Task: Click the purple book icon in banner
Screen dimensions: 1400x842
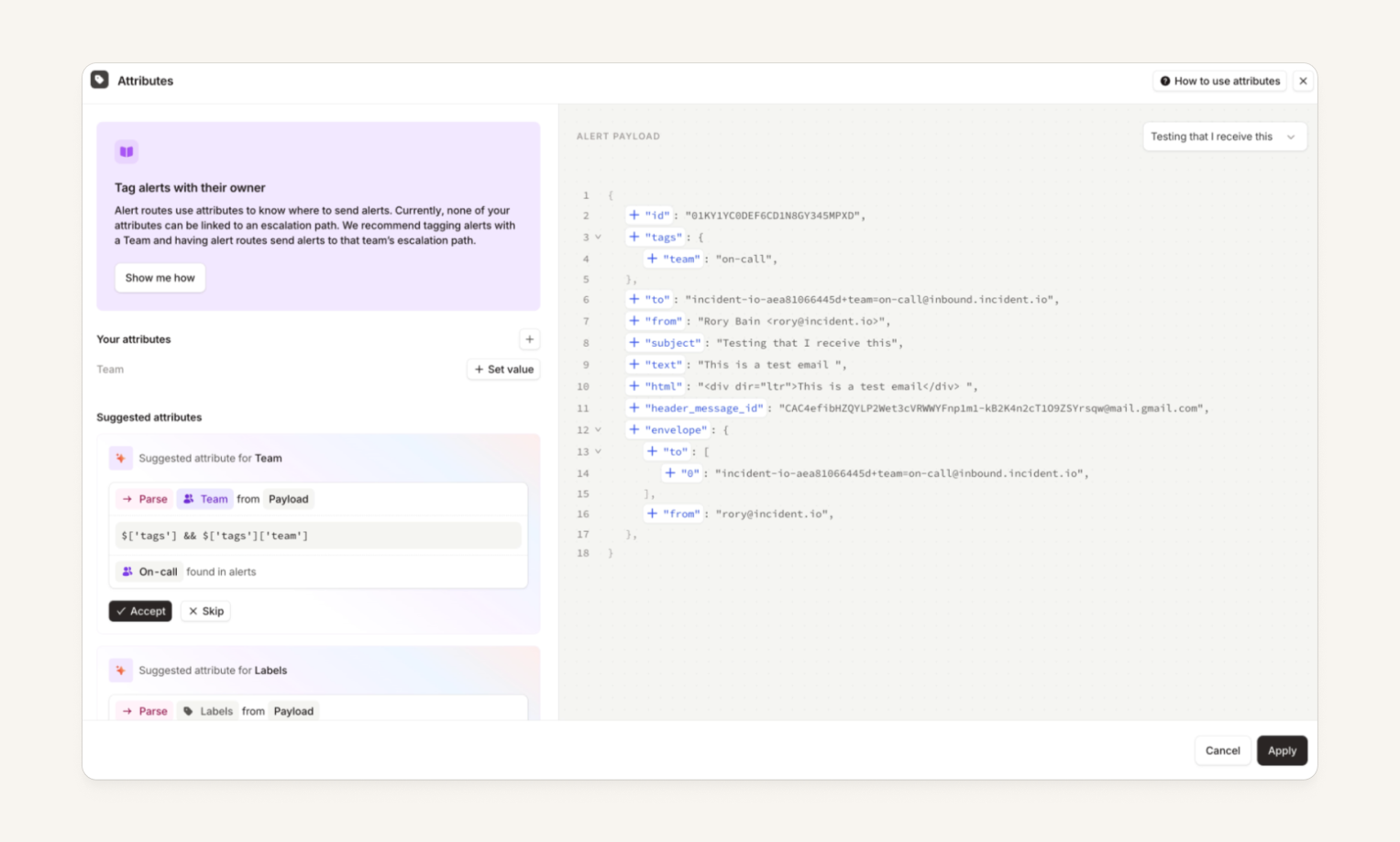Action: [x=127, y=151]
